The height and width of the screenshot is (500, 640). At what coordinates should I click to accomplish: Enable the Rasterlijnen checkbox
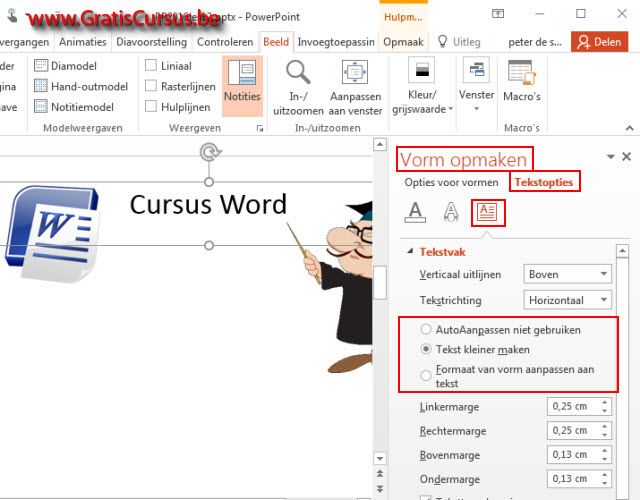pyautogui.click(x=151, y=86)
